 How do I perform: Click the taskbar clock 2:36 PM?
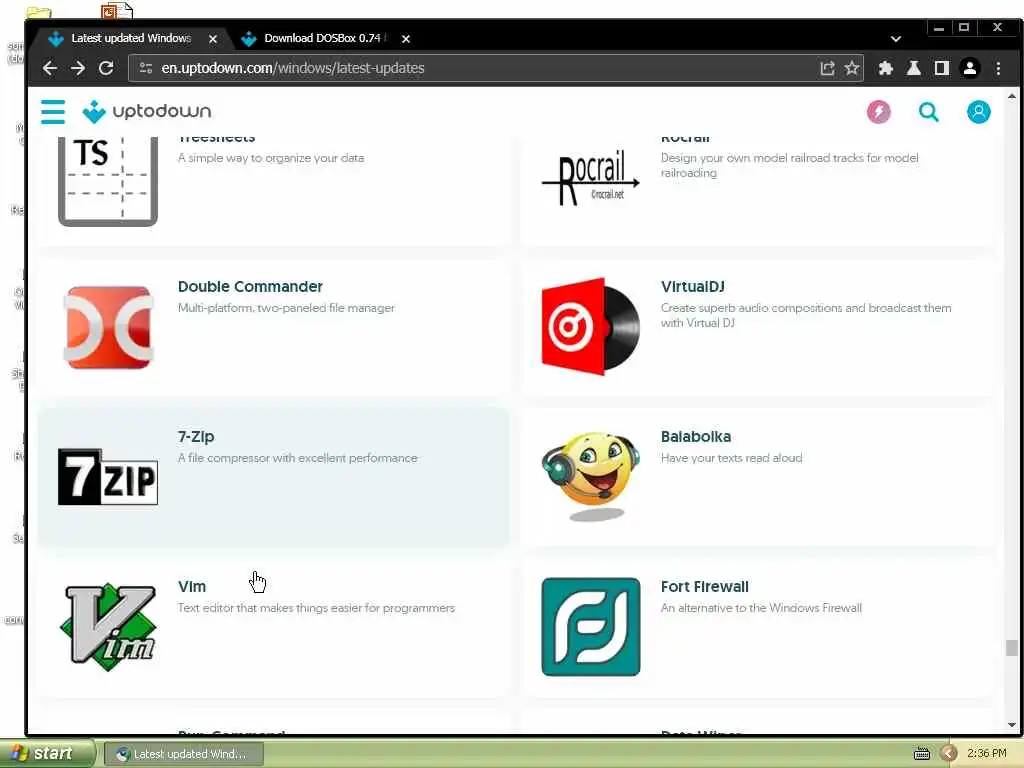pyautogui.click(x=987, y=754)
